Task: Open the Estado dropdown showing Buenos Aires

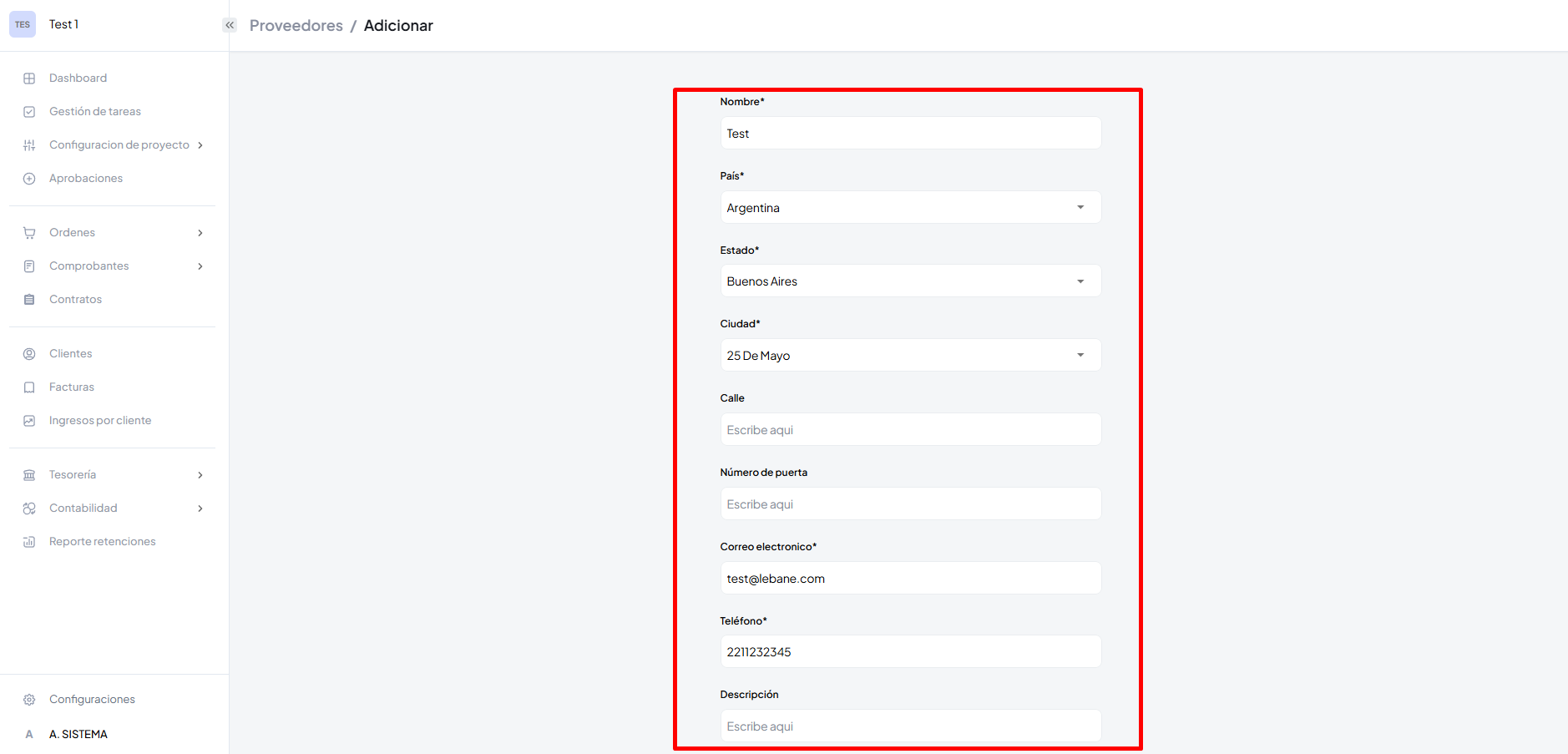Action: (910, 281)
